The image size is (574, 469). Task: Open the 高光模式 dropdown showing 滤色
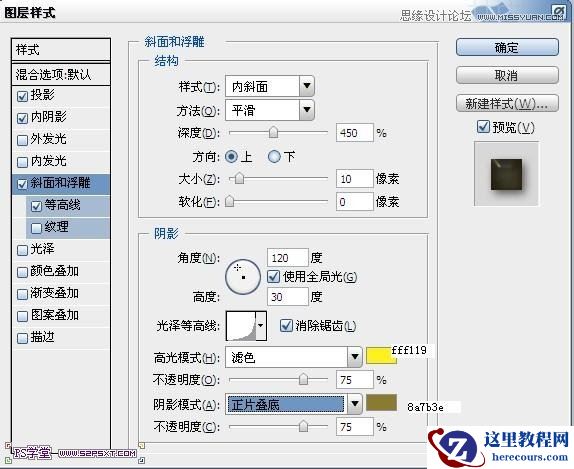(294, 357)
